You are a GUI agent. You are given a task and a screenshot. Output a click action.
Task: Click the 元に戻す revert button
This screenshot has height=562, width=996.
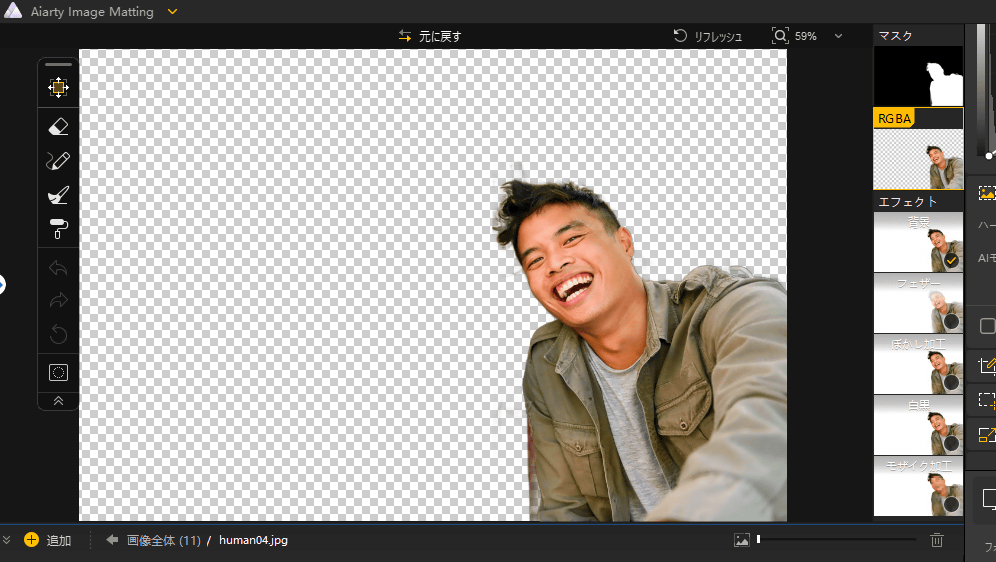[x=430, y=36]
